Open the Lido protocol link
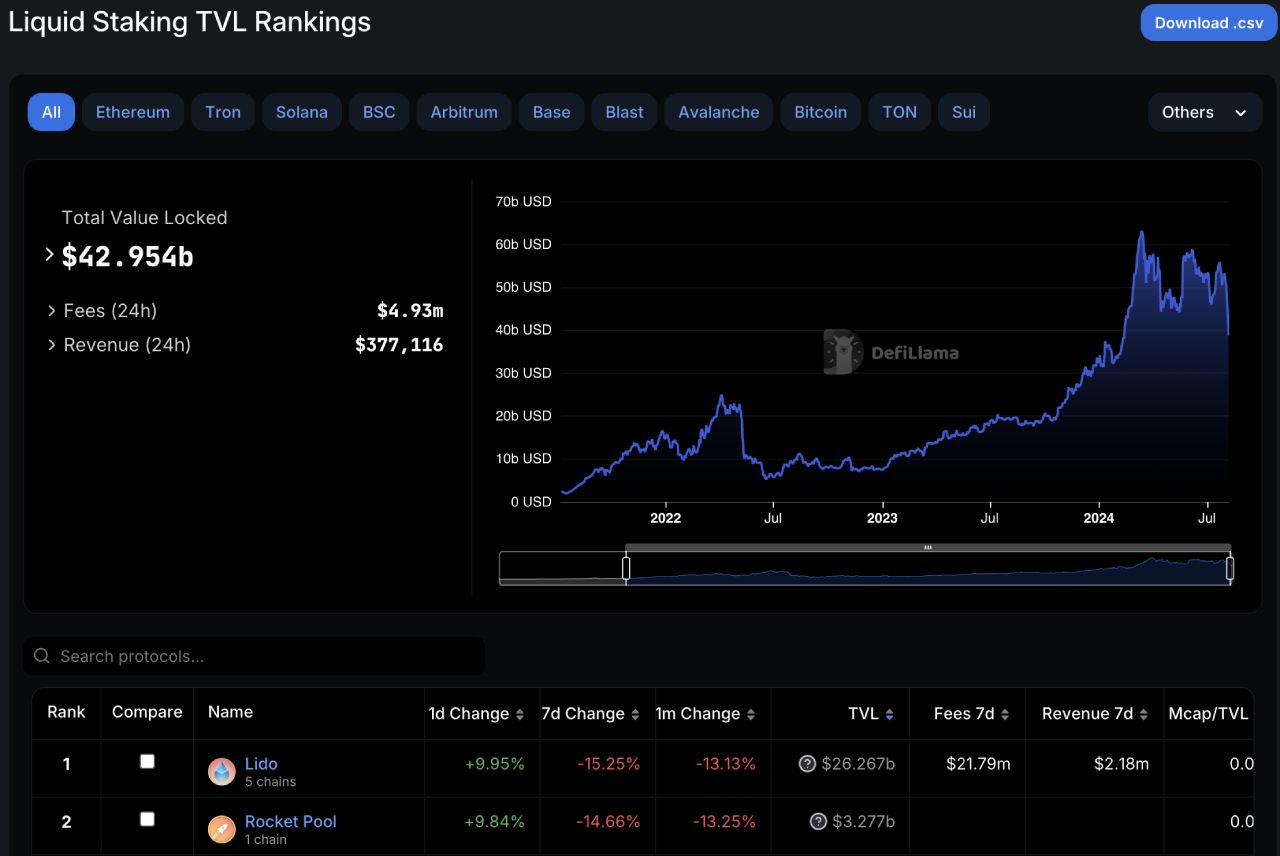 point(261,763)
